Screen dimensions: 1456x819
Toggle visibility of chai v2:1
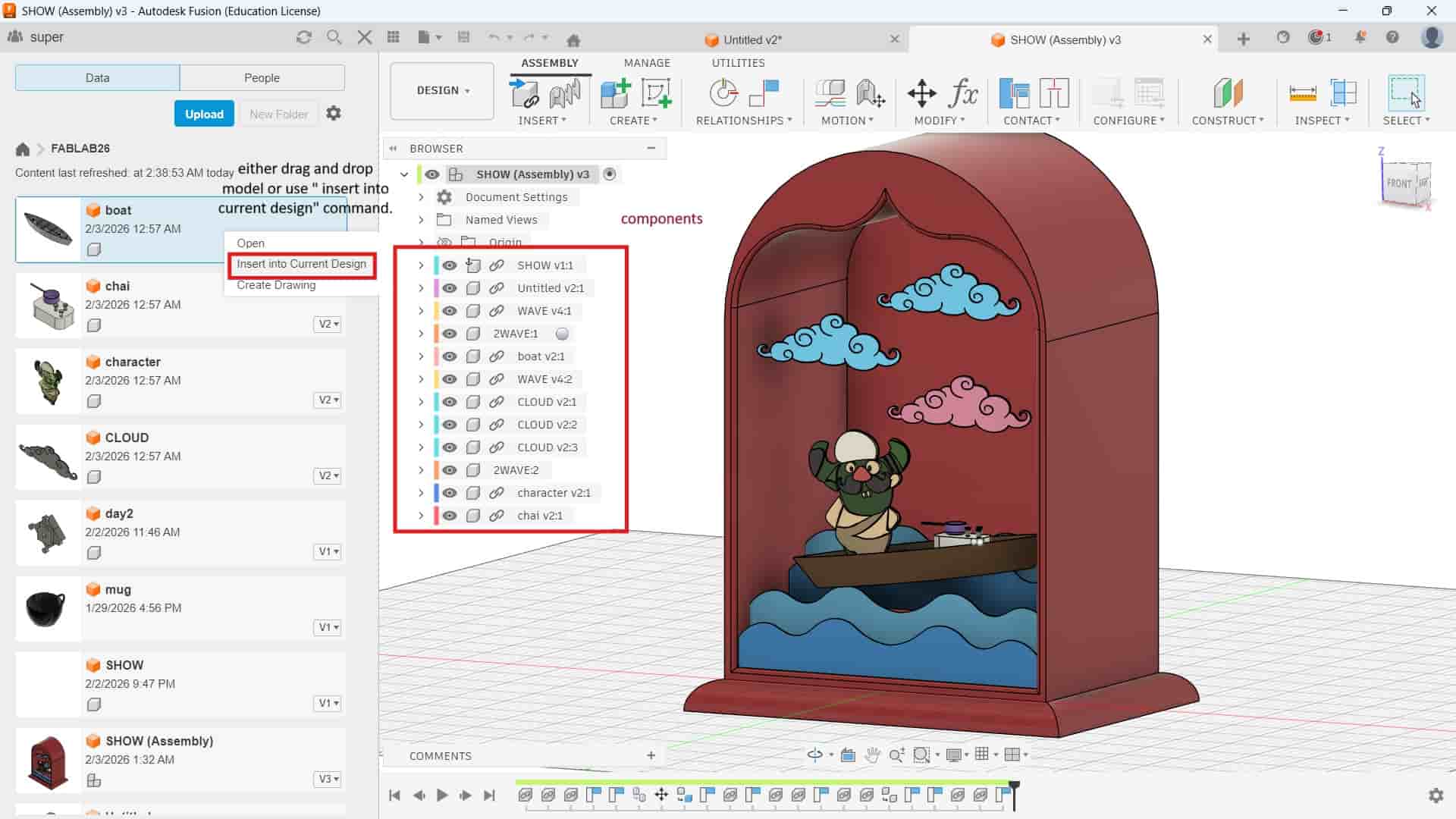(x=450, y=516)
